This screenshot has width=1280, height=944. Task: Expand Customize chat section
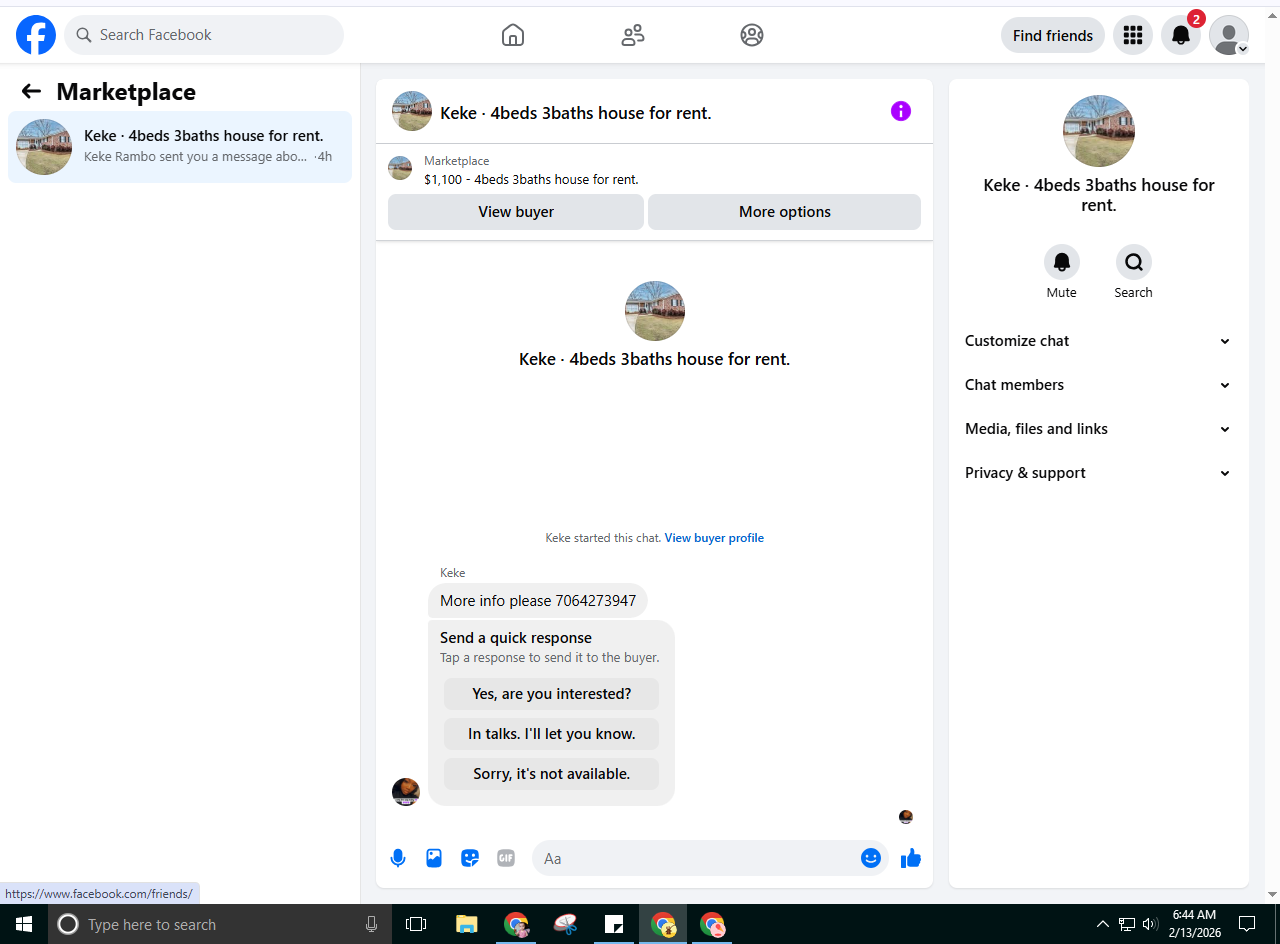[x=1097, y=341]
